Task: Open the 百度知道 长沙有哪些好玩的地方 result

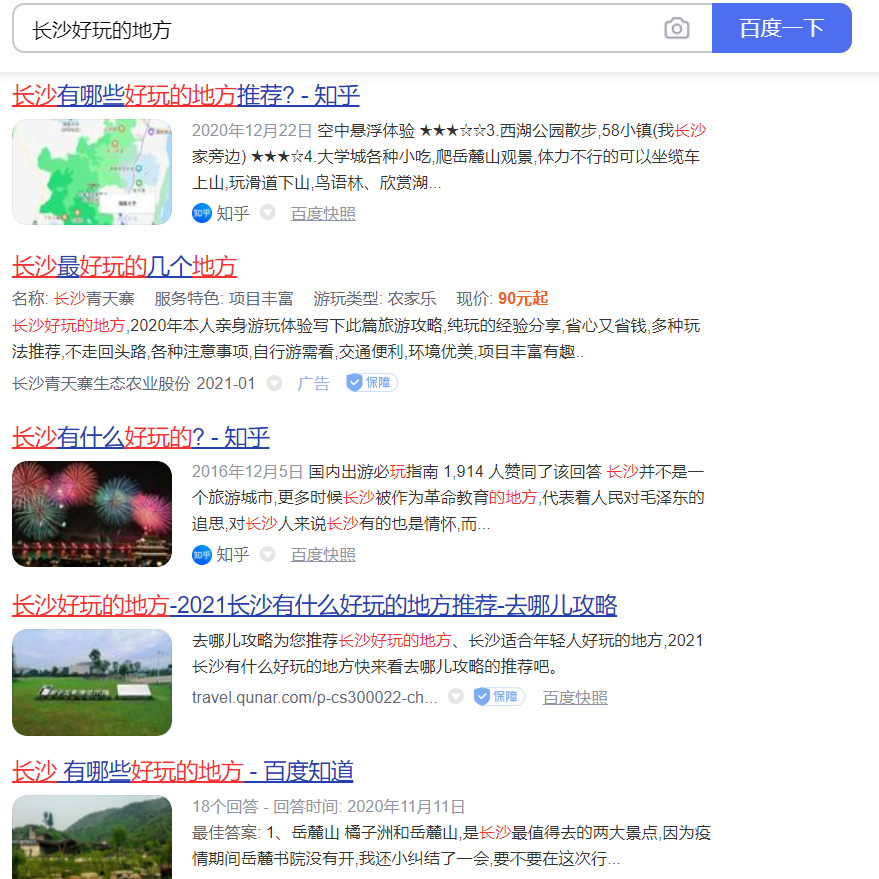Action: pos(183,772)
